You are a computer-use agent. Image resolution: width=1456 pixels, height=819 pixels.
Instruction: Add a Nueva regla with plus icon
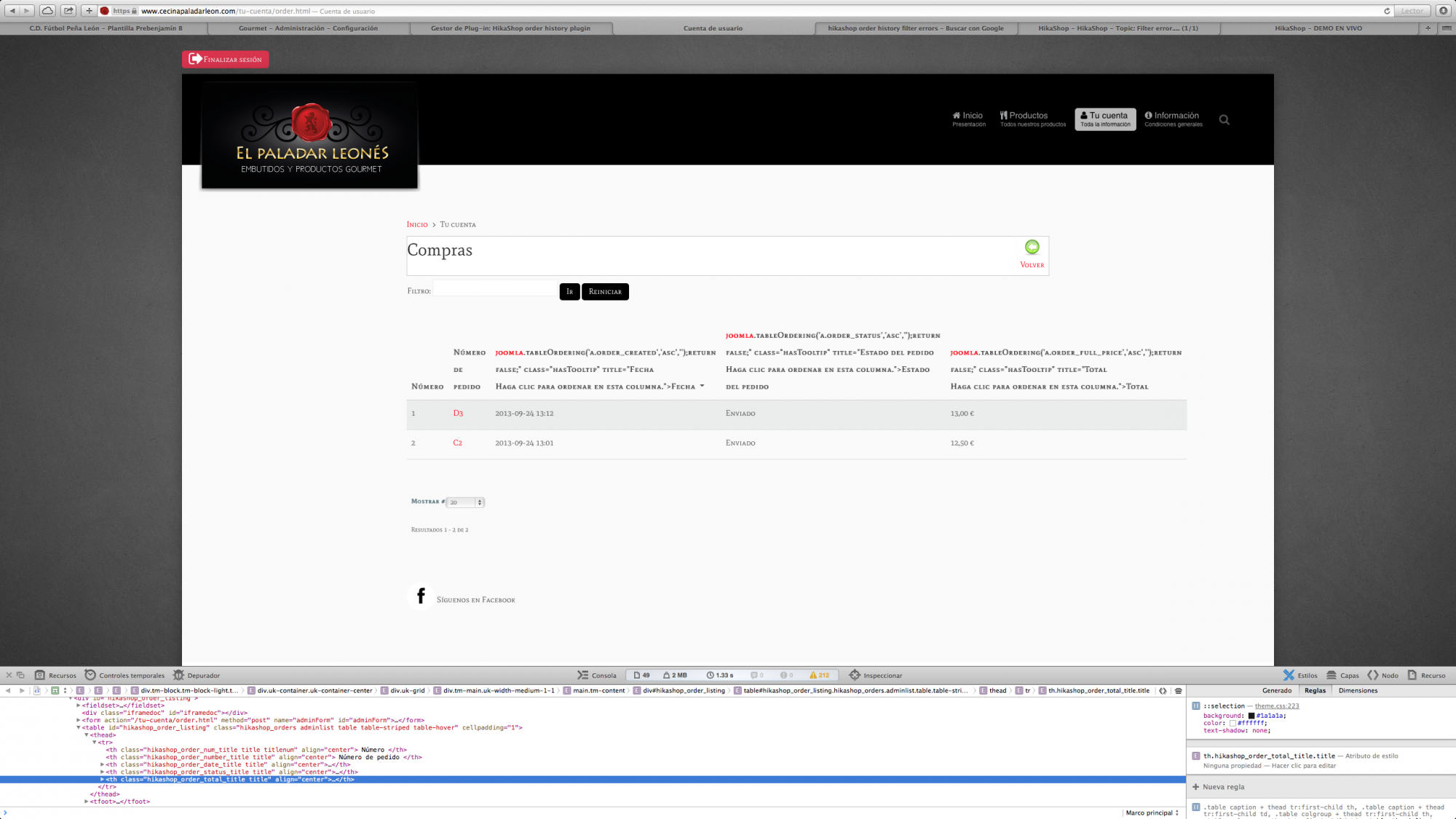pyautogui.click(x=1195, y=787)
